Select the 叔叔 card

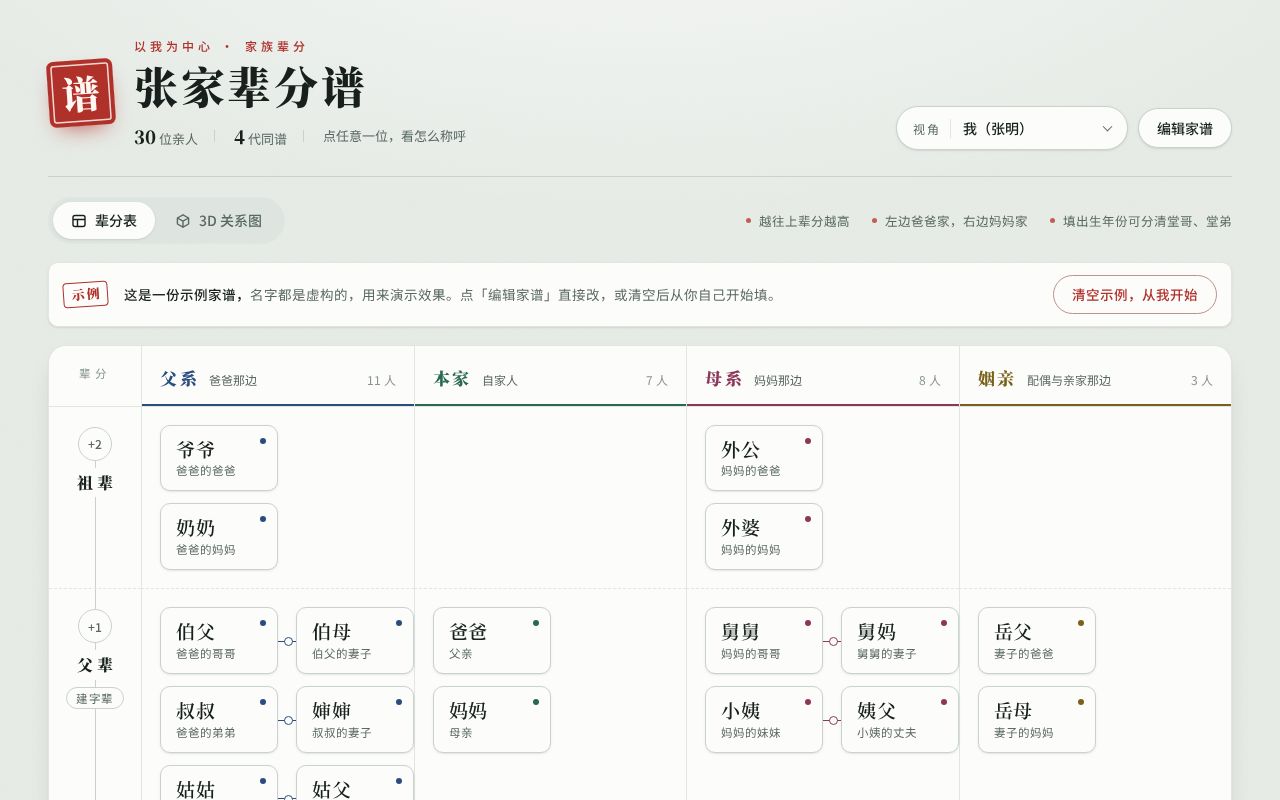(x=219, y=720)
